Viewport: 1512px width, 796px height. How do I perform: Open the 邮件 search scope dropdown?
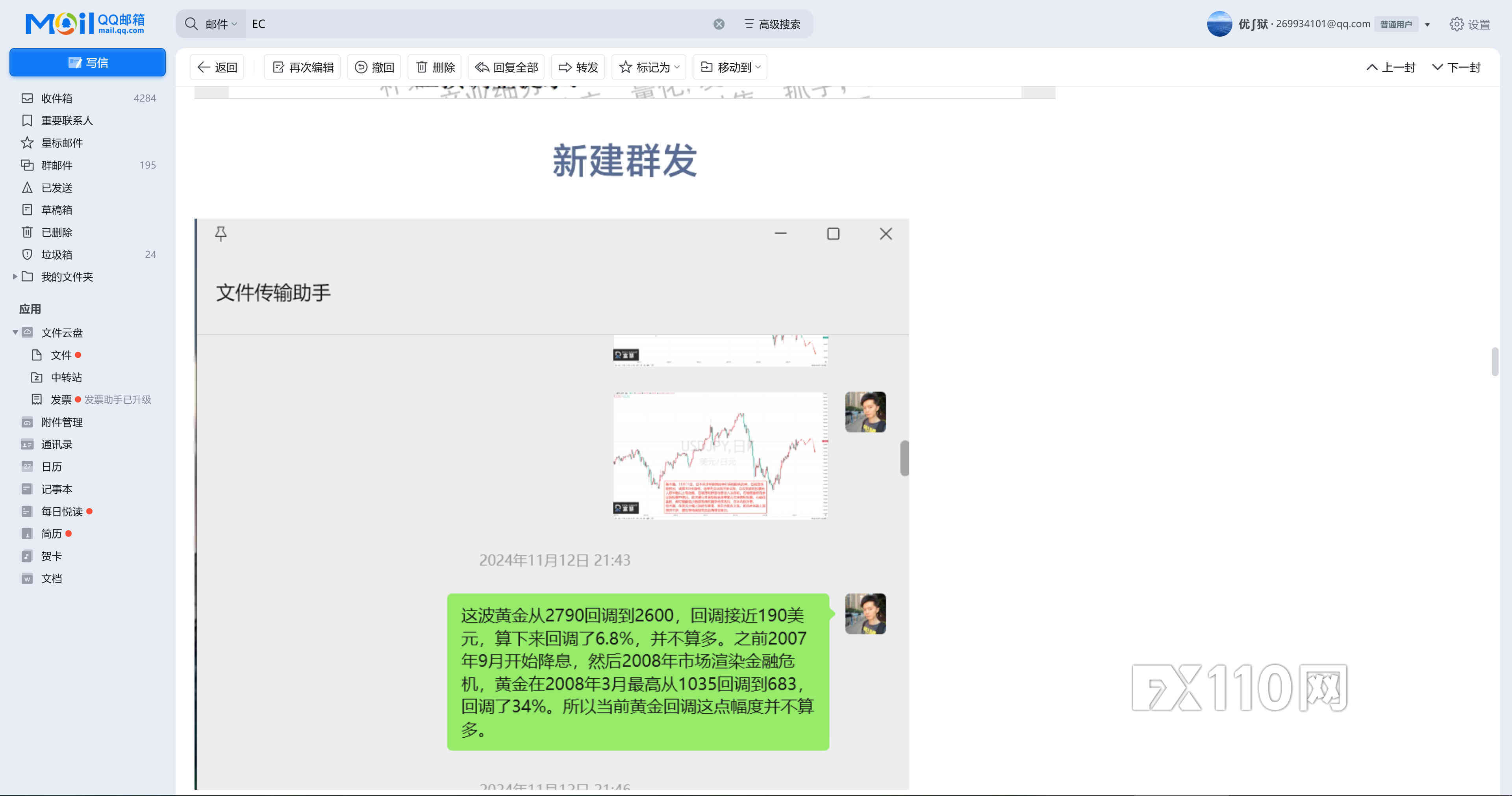(x=220, y=24)
